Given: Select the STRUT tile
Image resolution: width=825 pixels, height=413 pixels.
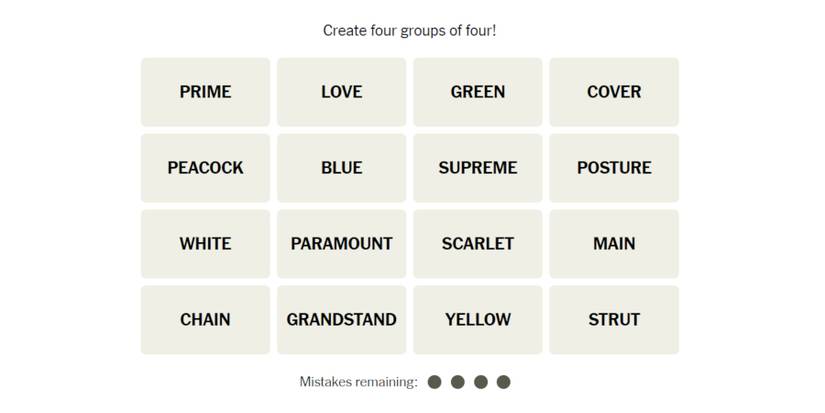Looking at the screenshot, I should click(614, 320).
